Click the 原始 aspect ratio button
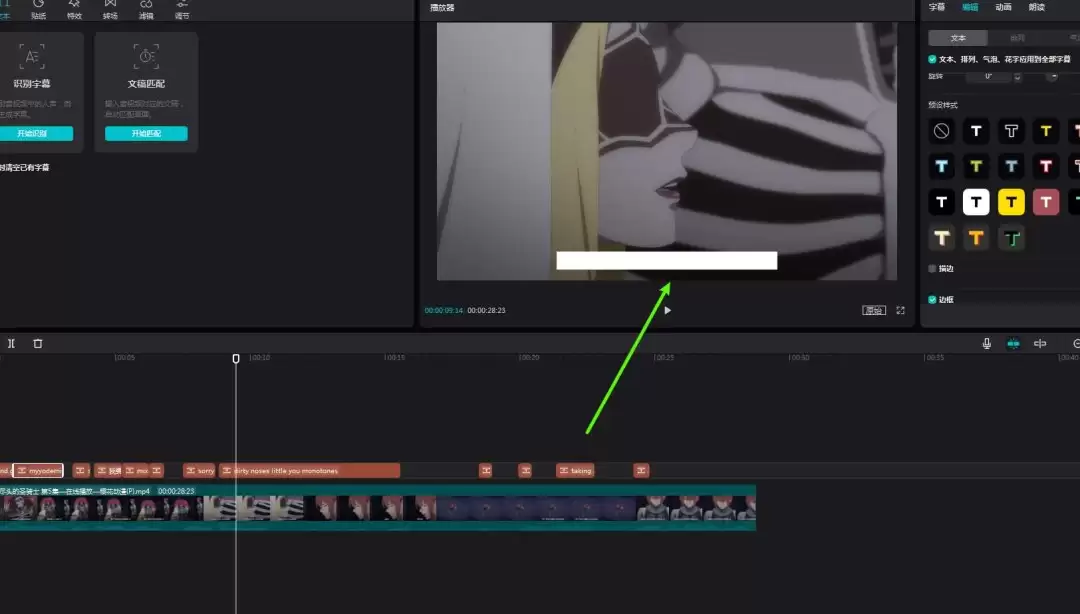Viewport: 1080px width, 614px height. pos(874,310)
